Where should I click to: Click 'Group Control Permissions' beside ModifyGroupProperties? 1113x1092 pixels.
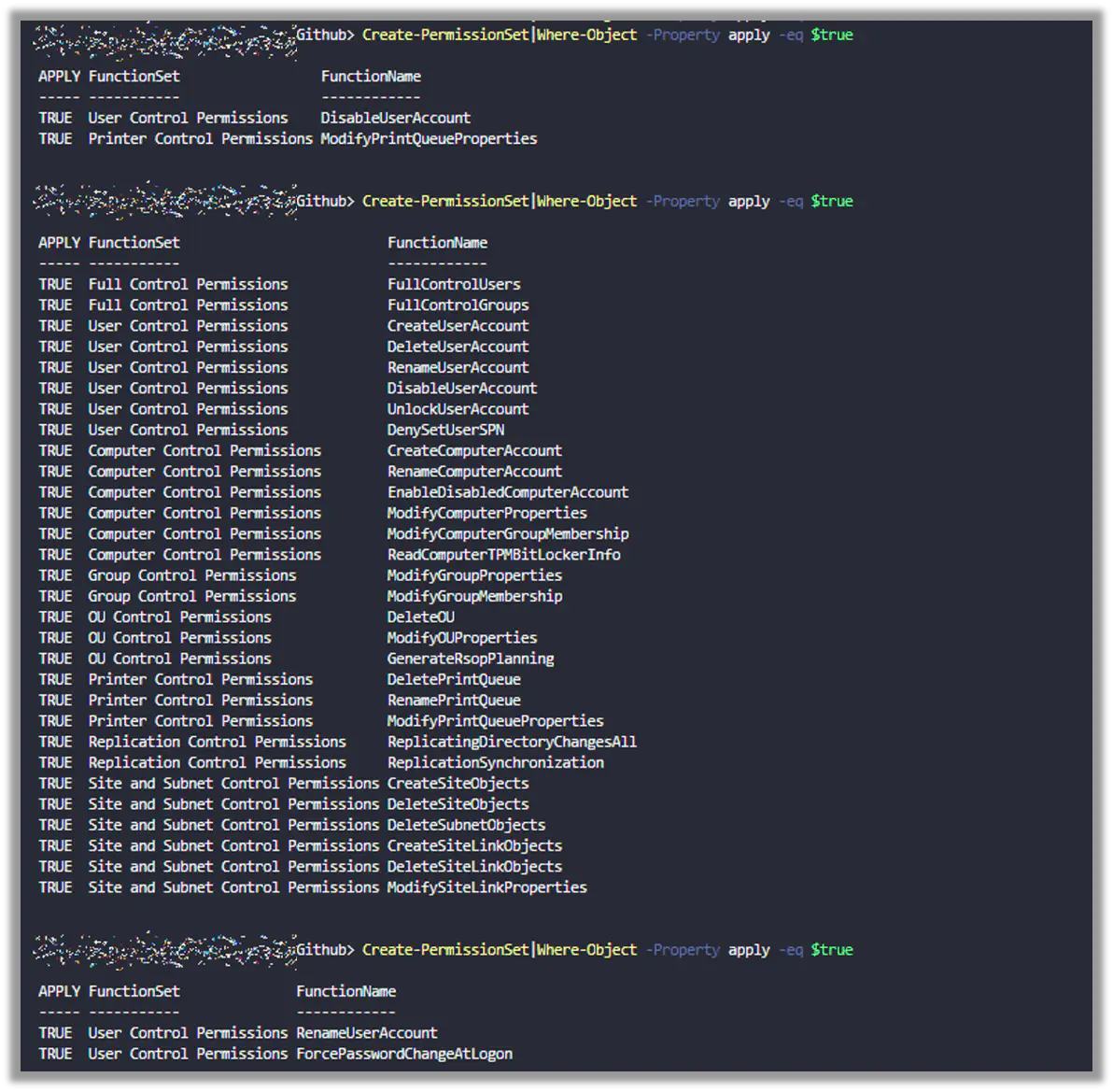point(191,575)
